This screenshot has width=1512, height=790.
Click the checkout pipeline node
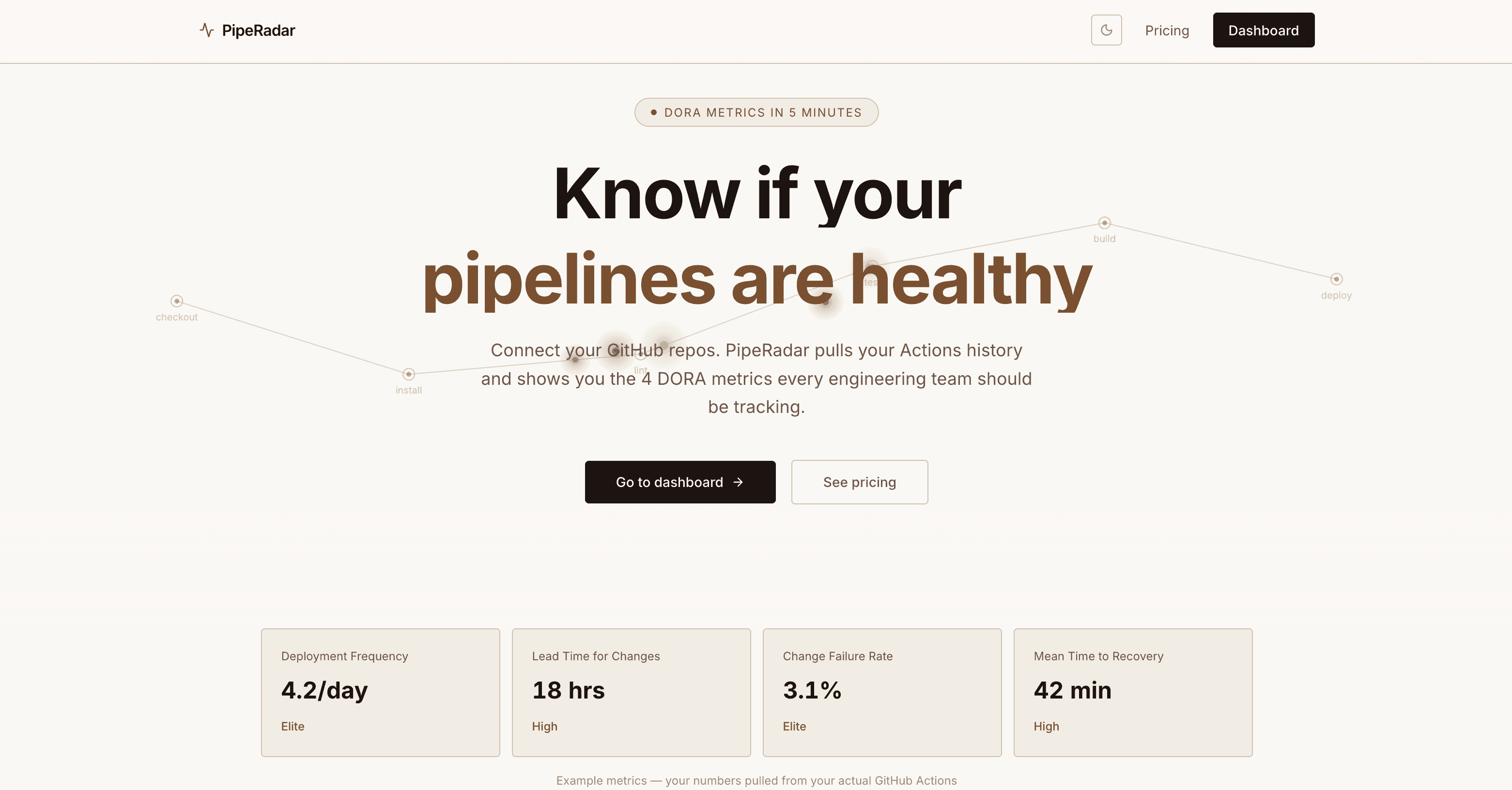pos(177,301)
